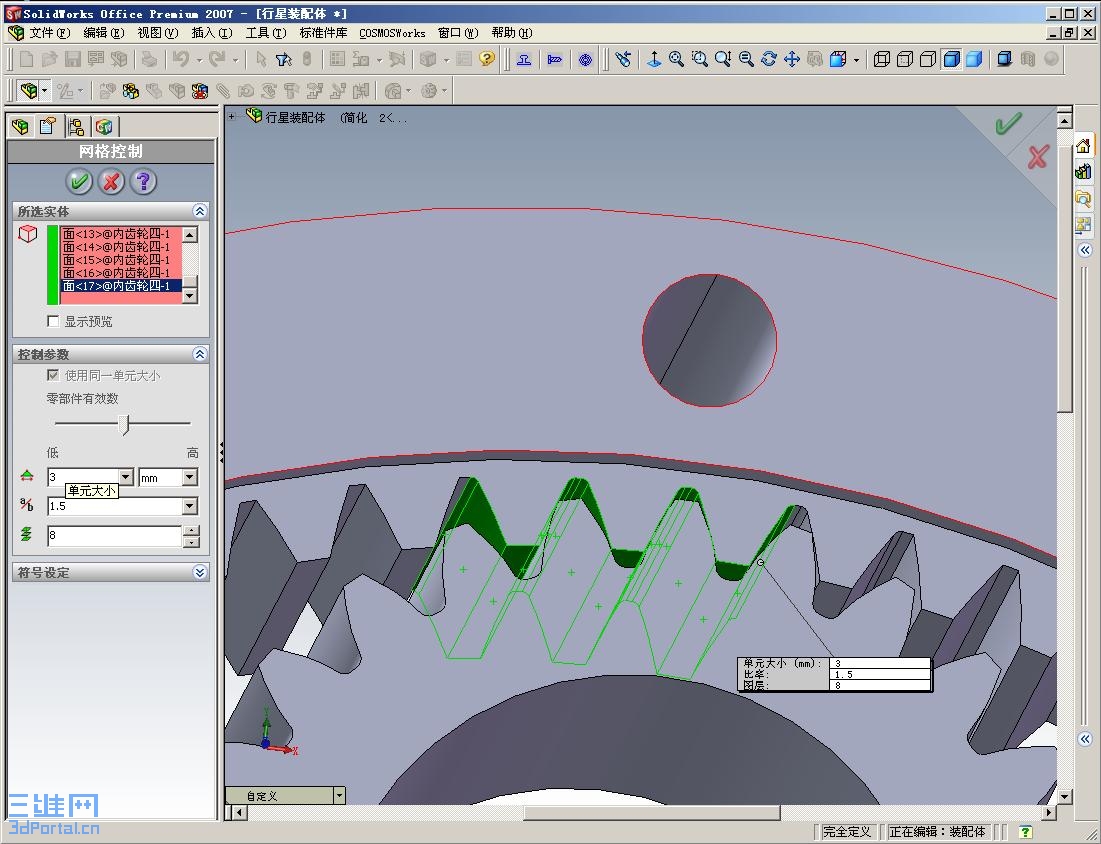
Task: Select the Zoom to Fit tool
Action: (676, 59)
